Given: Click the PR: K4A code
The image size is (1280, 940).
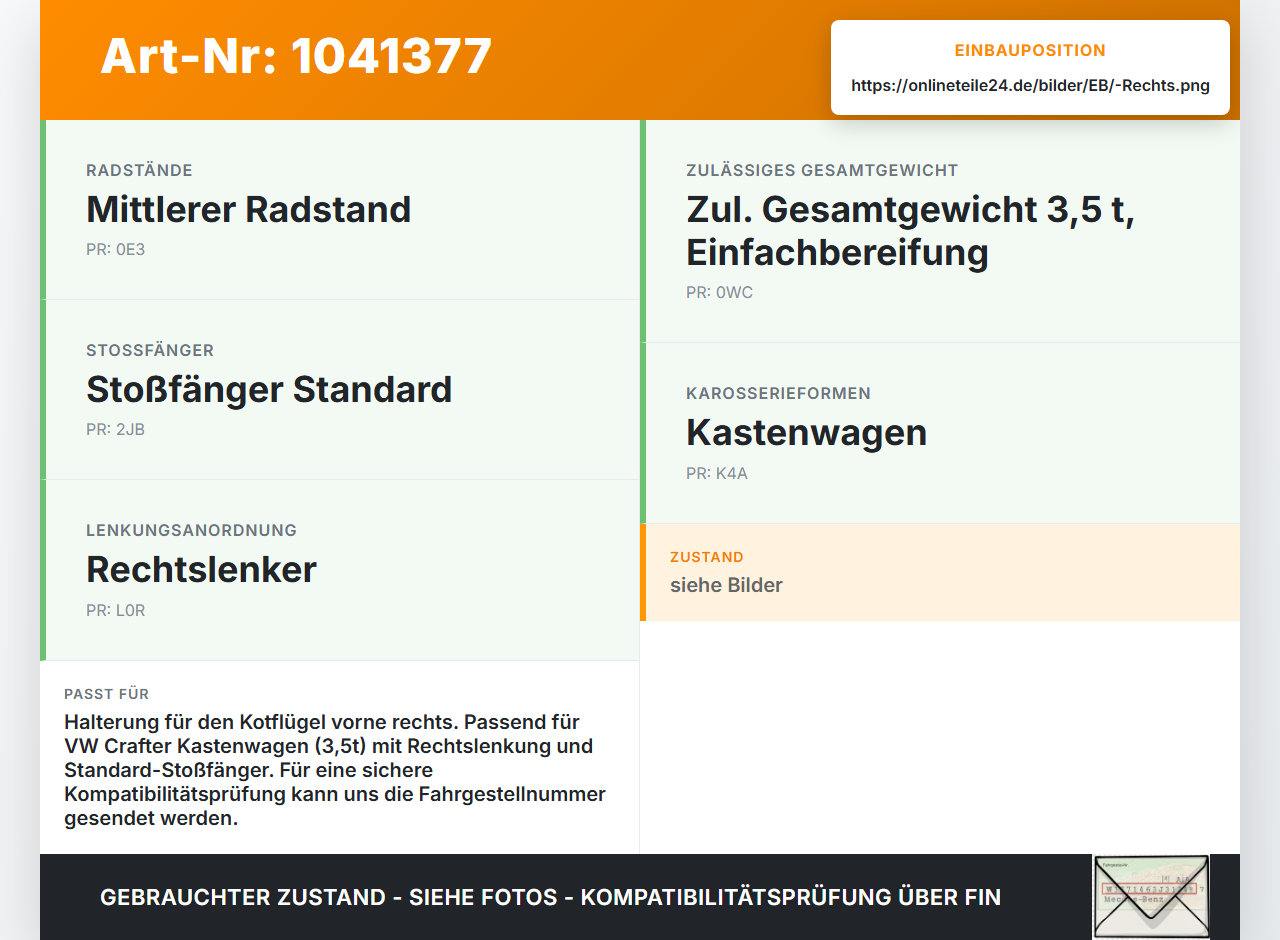Looking at the screenshot, I should (716, 473).
